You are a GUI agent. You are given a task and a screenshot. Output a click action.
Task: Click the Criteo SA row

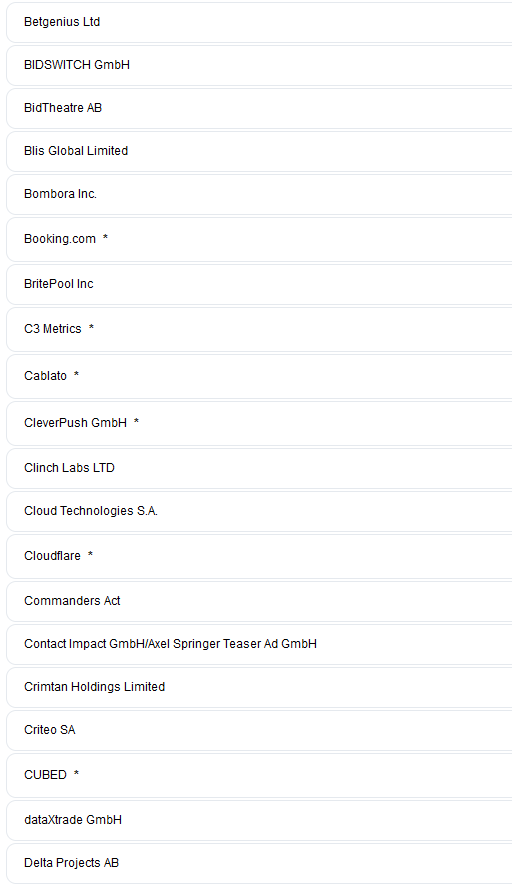tap(259, 729)
